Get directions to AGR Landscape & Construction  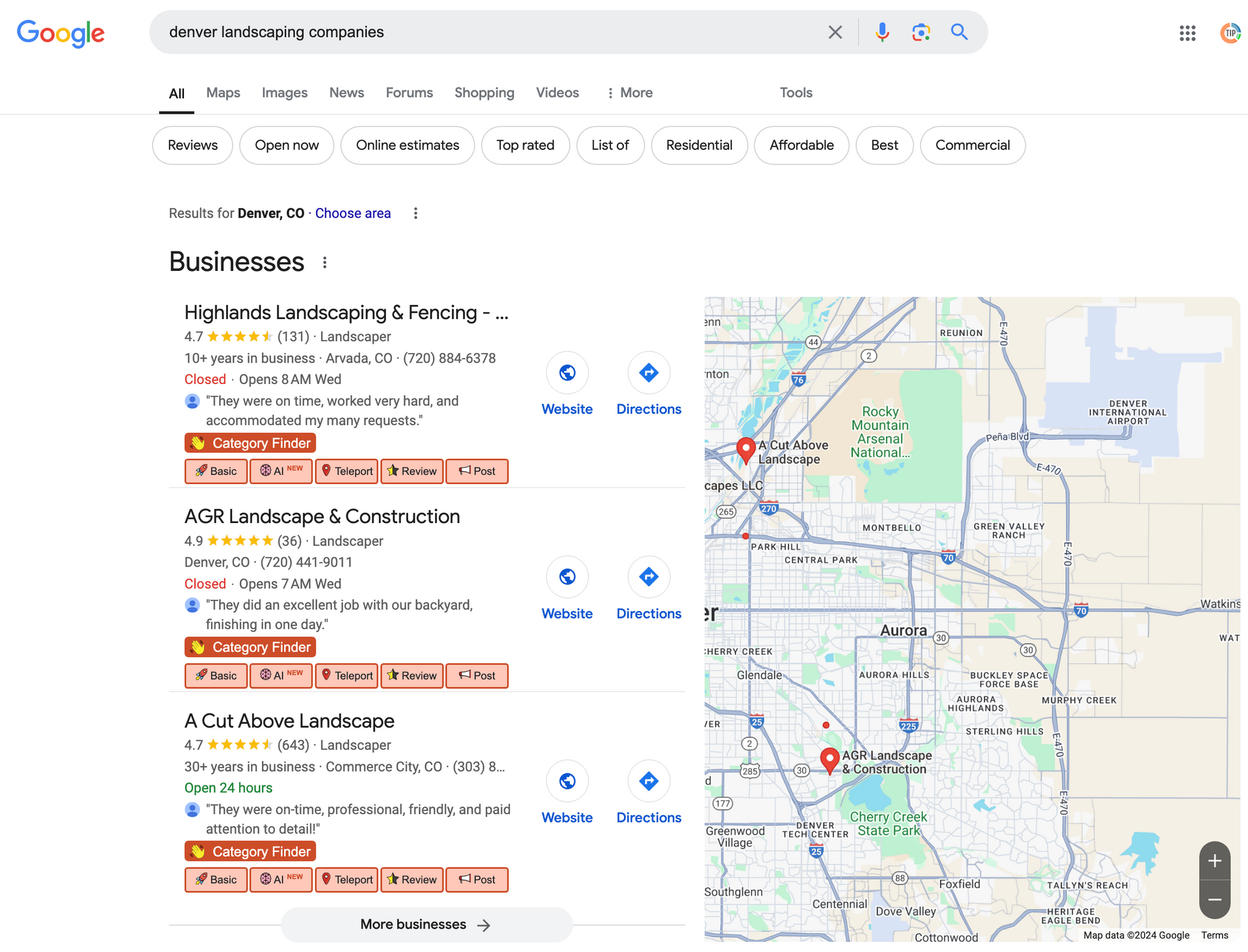[649, 577]
